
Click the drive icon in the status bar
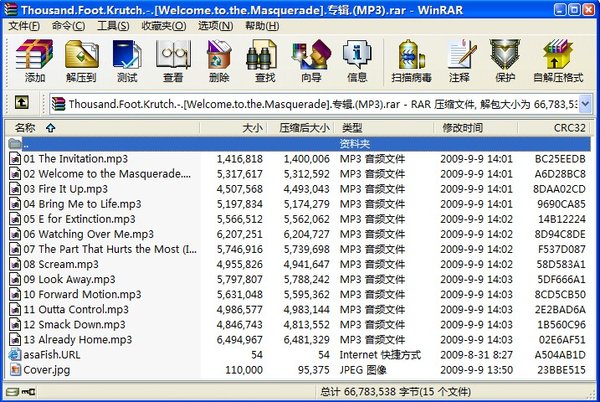pyautogui.click(x=13, y=392)
